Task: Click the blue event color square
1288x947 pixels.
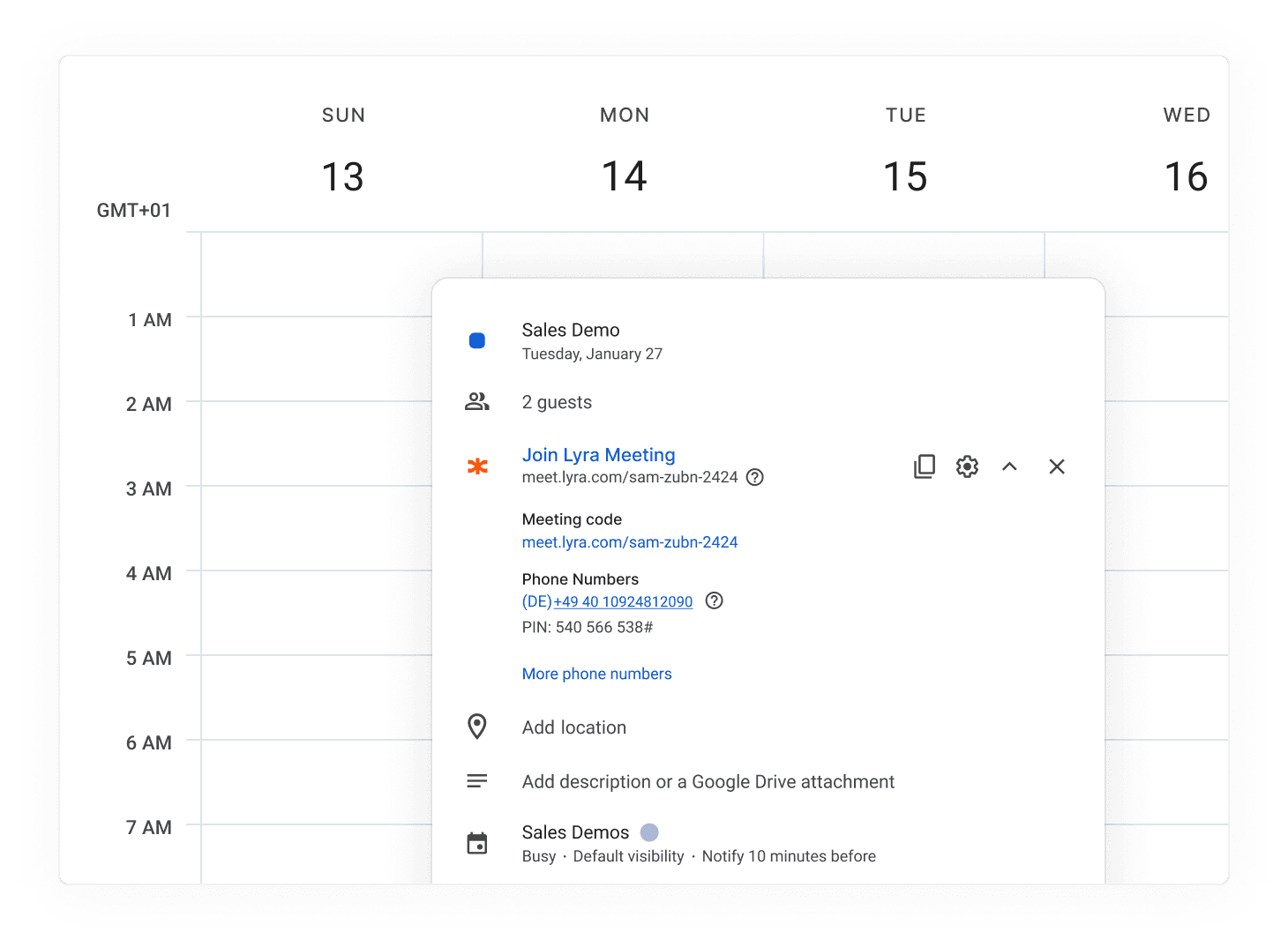Action: coord(477,340)
